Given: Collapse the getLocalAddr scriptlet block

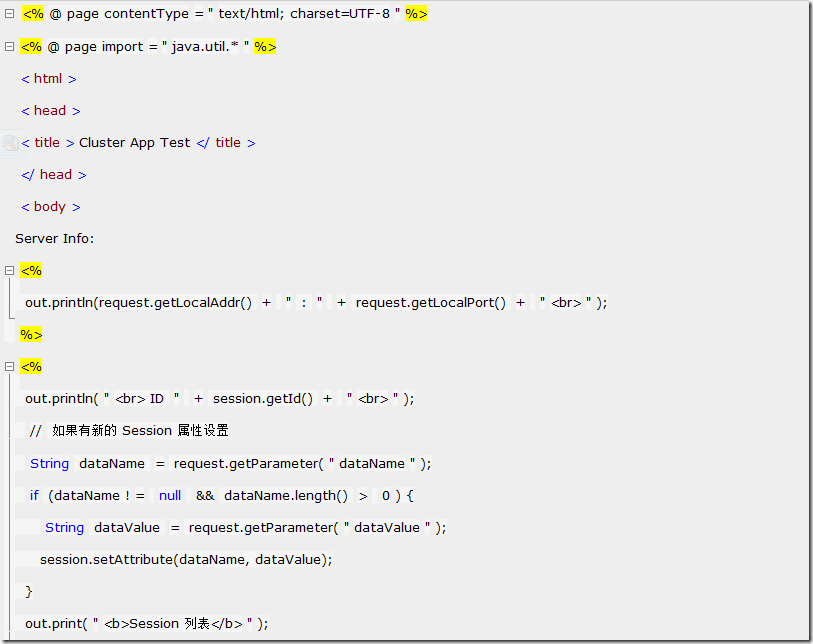Looking at the screenshot, I should [9, 271].
